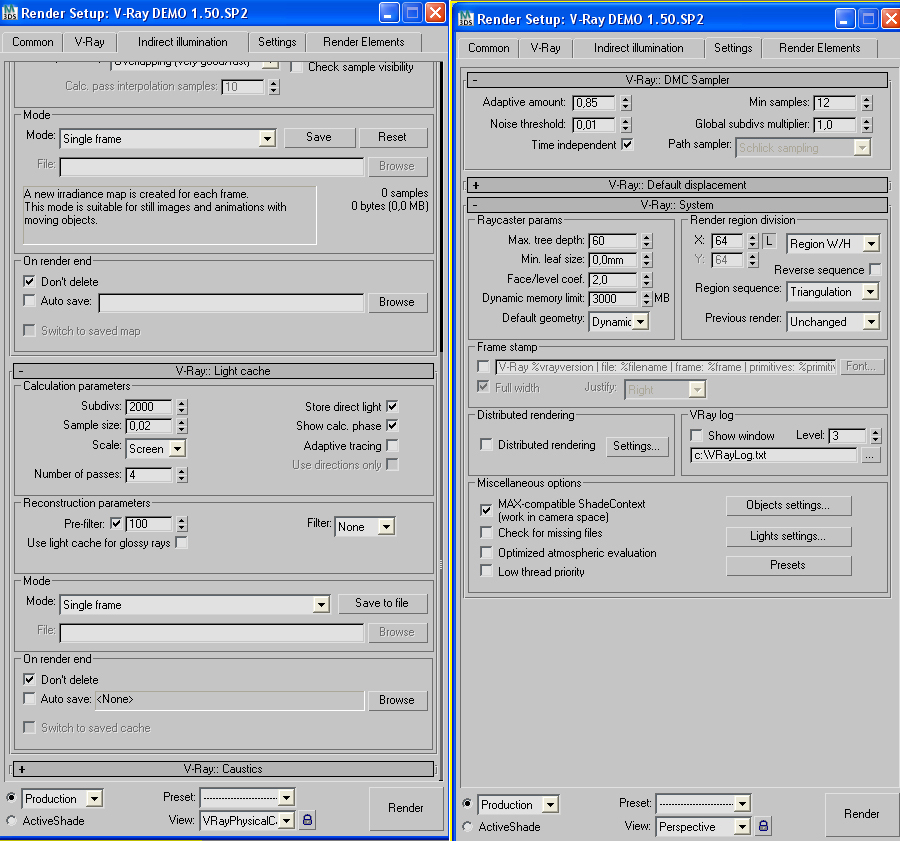Viewport: 900px width, 841px height.
Task: Toggle Show calc. phase checkbox
Action: pyautogui.click(x=393, y=425)
